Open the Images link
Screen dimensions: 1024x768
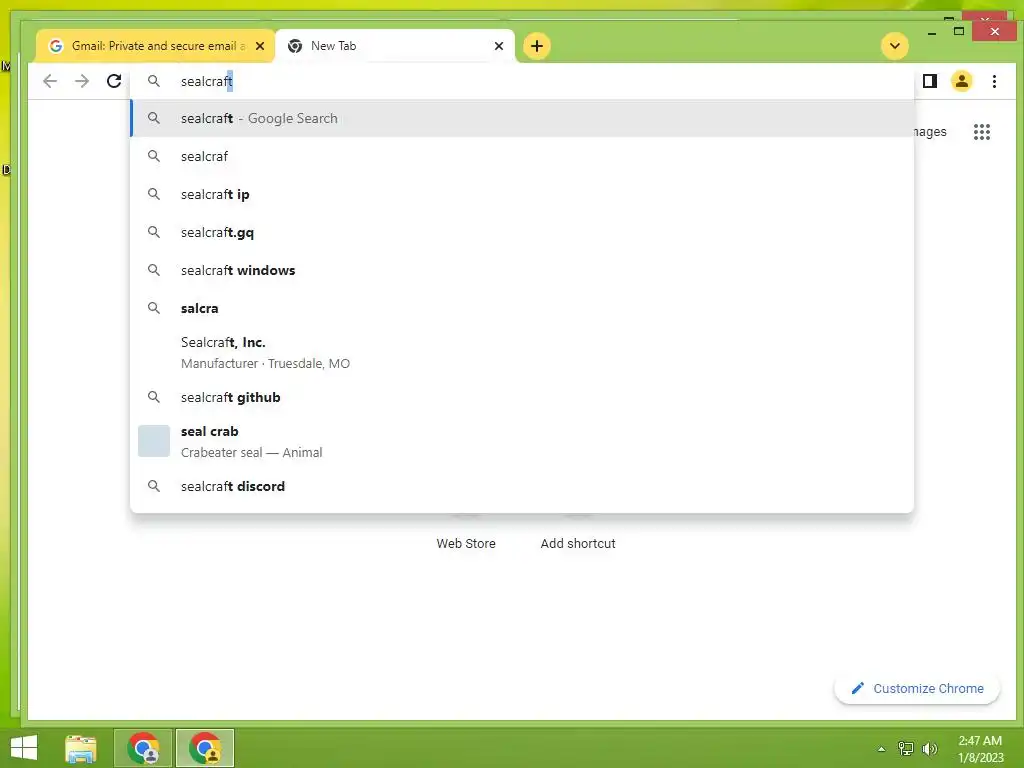pos(931,131)
